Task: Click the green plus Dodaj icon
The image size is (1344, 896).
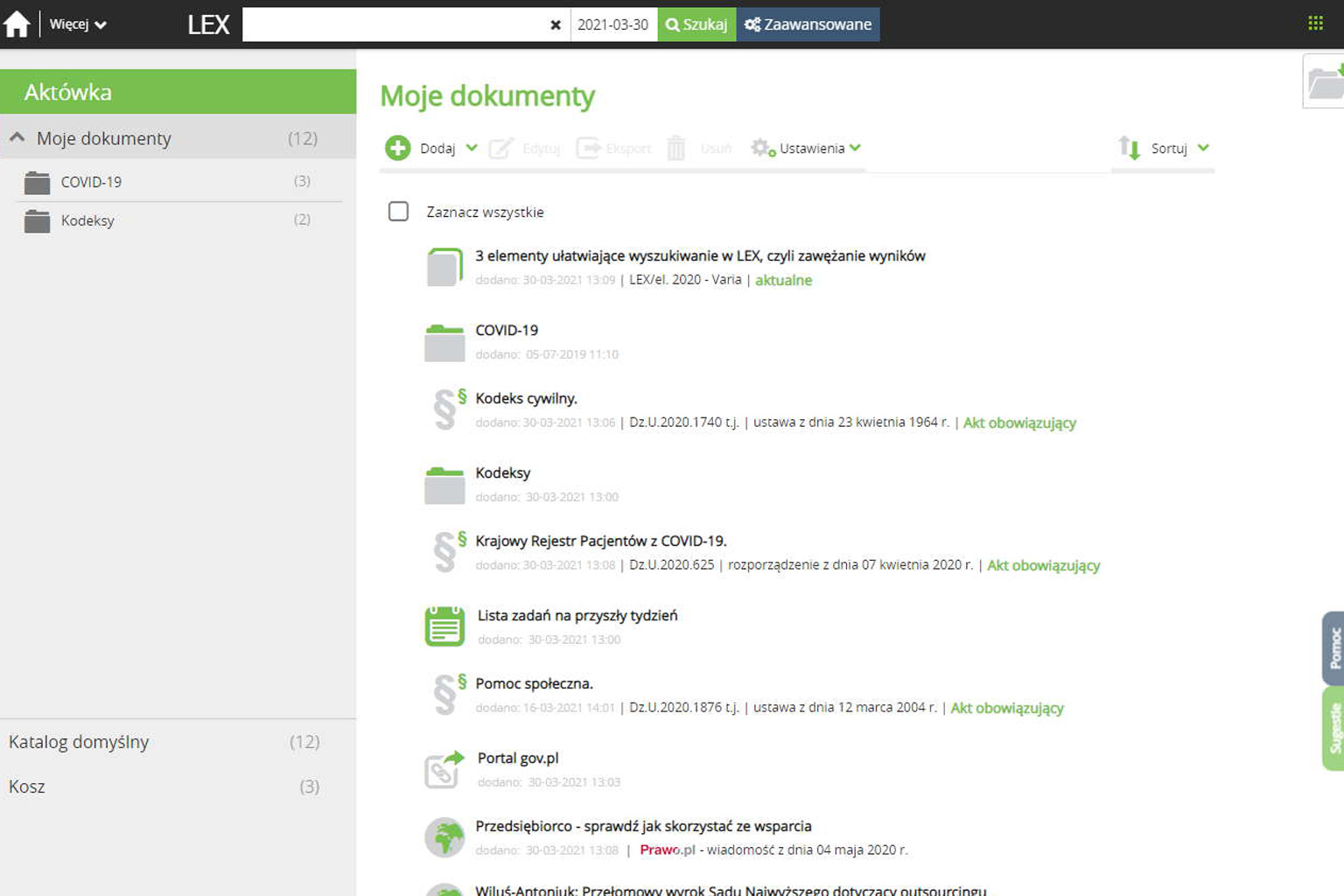Action: coord(397,148)
